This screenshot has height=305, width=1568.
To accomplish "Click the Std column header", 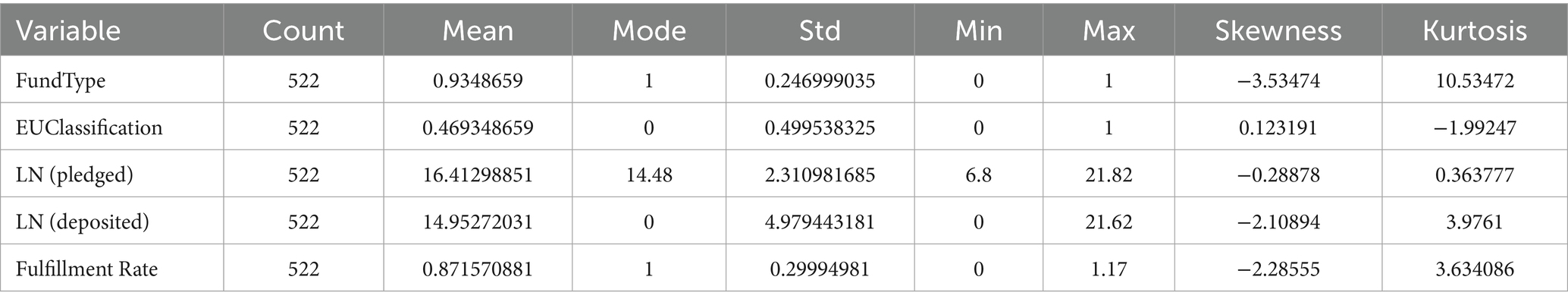I will 820,30.
